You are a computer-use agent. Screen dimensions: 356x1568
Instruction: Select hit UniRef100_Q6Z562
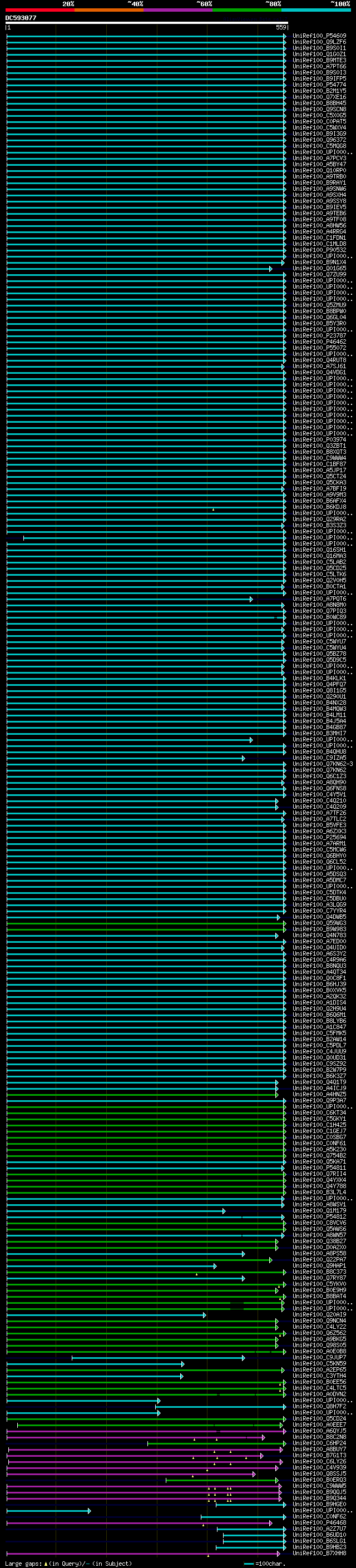pos(319,1333)
